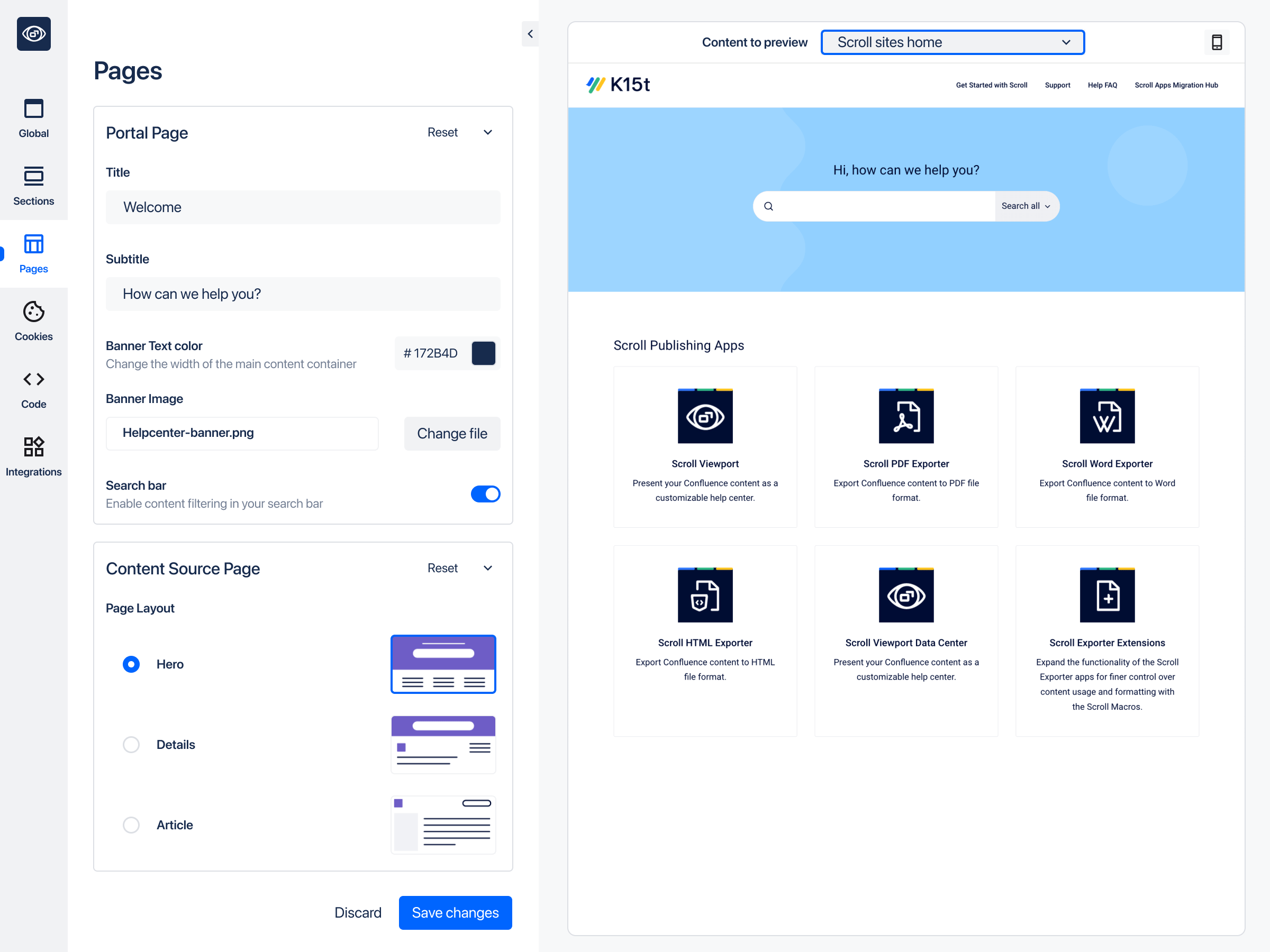1270x952 pixels.
Task: Click the Scroll Viewport Data Center icon
Action: coord(906,595)
